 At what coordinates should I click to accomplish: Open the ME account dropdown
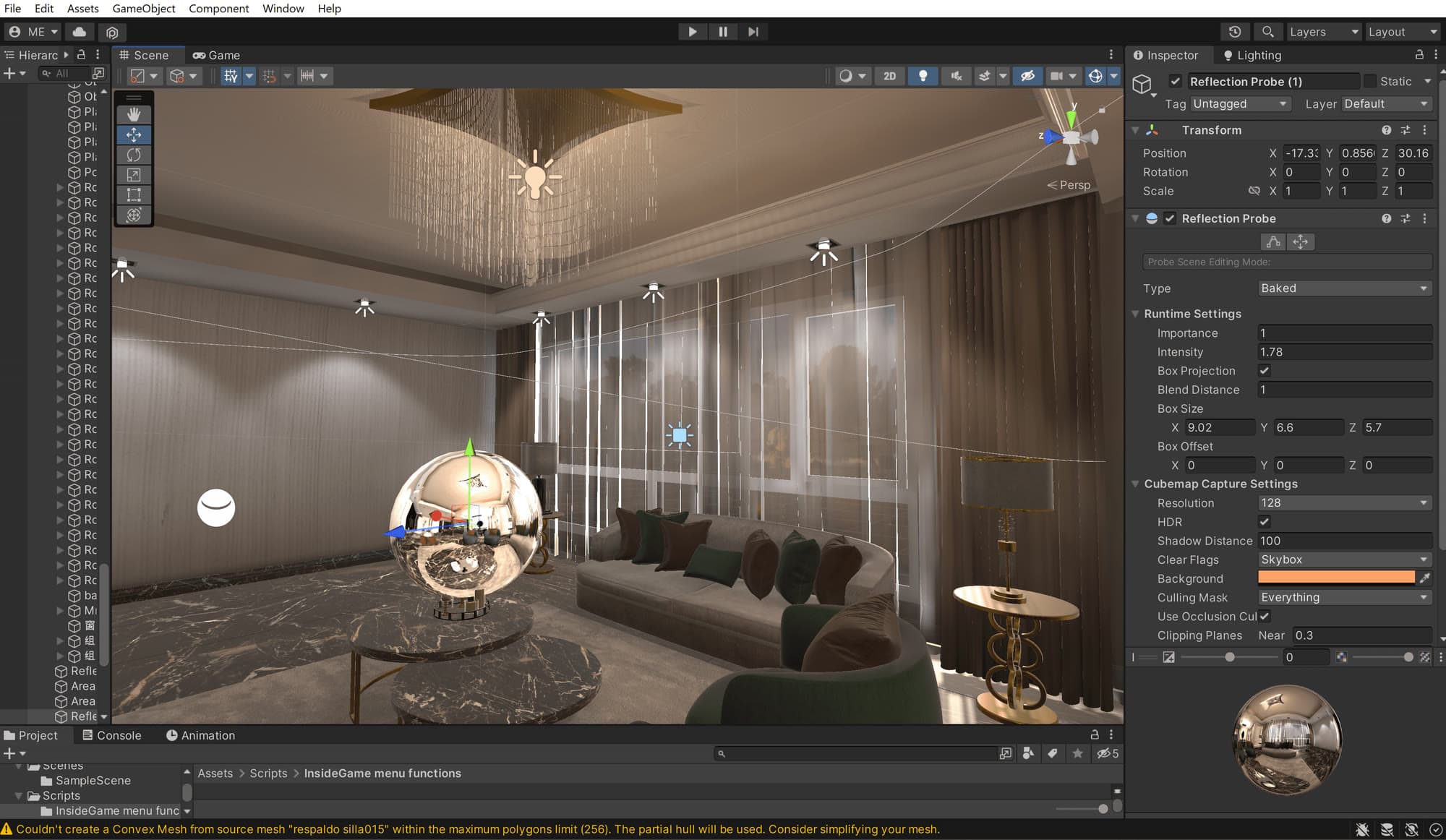coord(33,32)
